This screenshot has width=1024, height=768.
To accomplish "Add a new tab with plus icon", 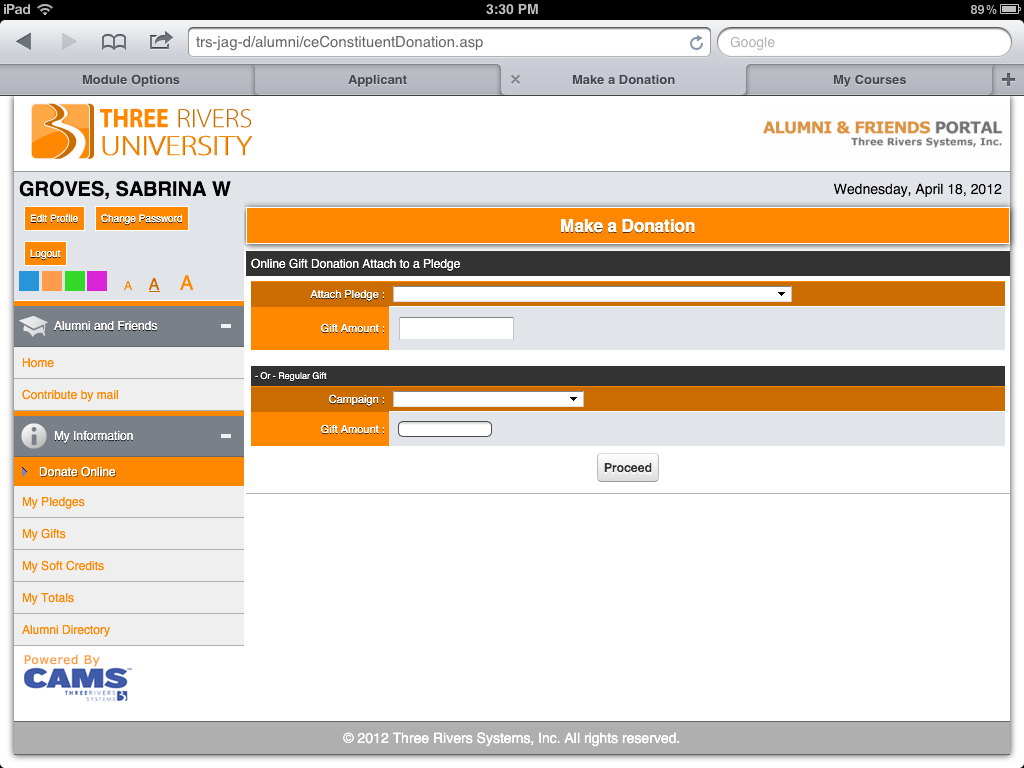I will [1008, 80].
